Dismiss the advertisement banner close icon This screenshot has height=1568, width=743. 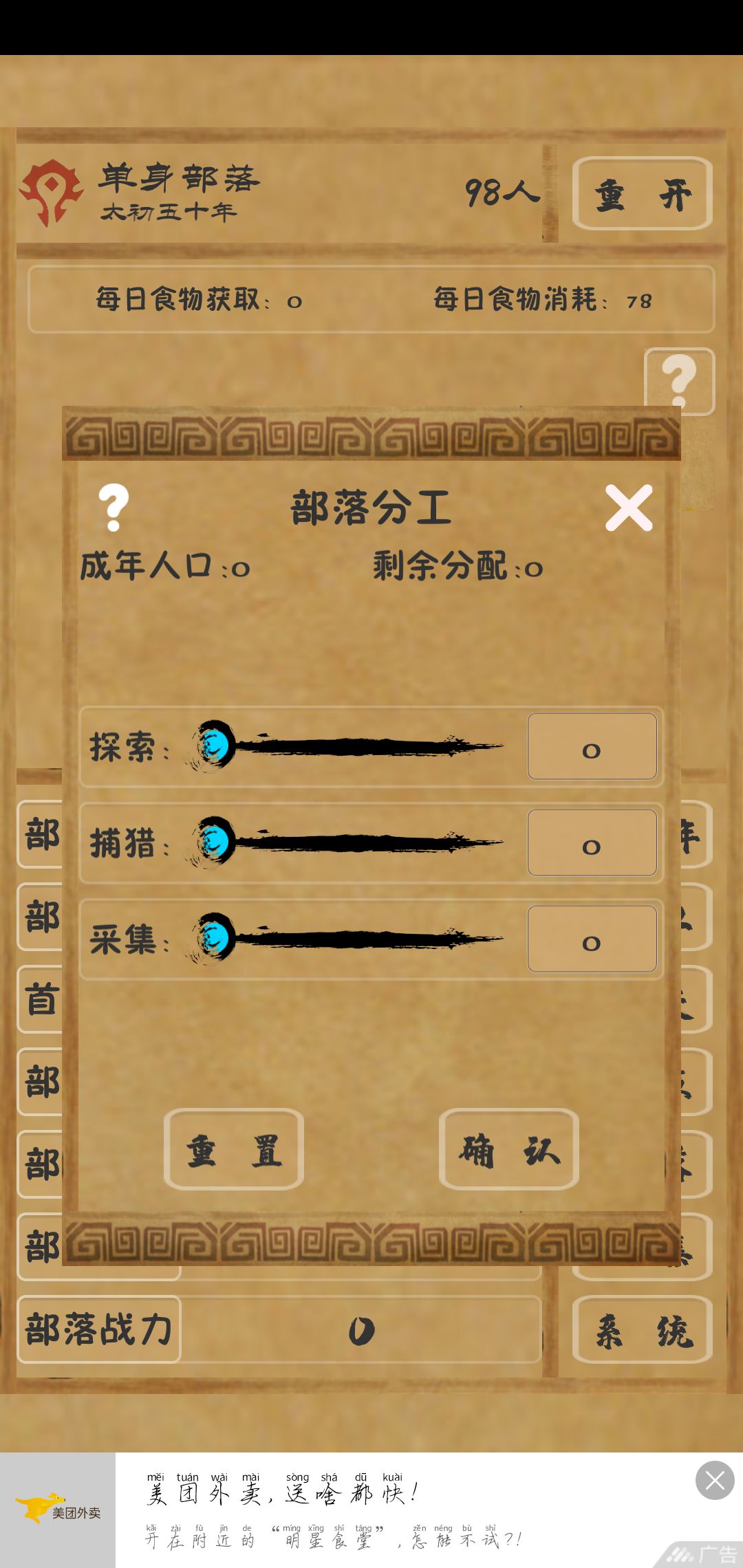click(x=715, y=1481)
